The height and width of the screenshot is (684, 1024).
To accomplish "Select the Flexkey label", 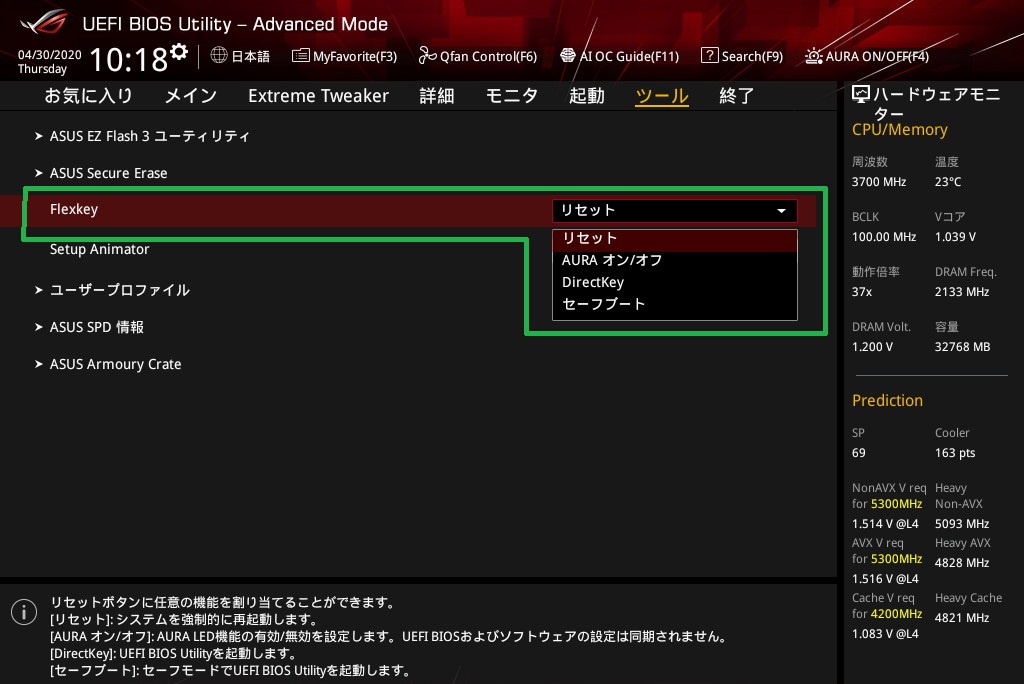I will pos(74,209).
